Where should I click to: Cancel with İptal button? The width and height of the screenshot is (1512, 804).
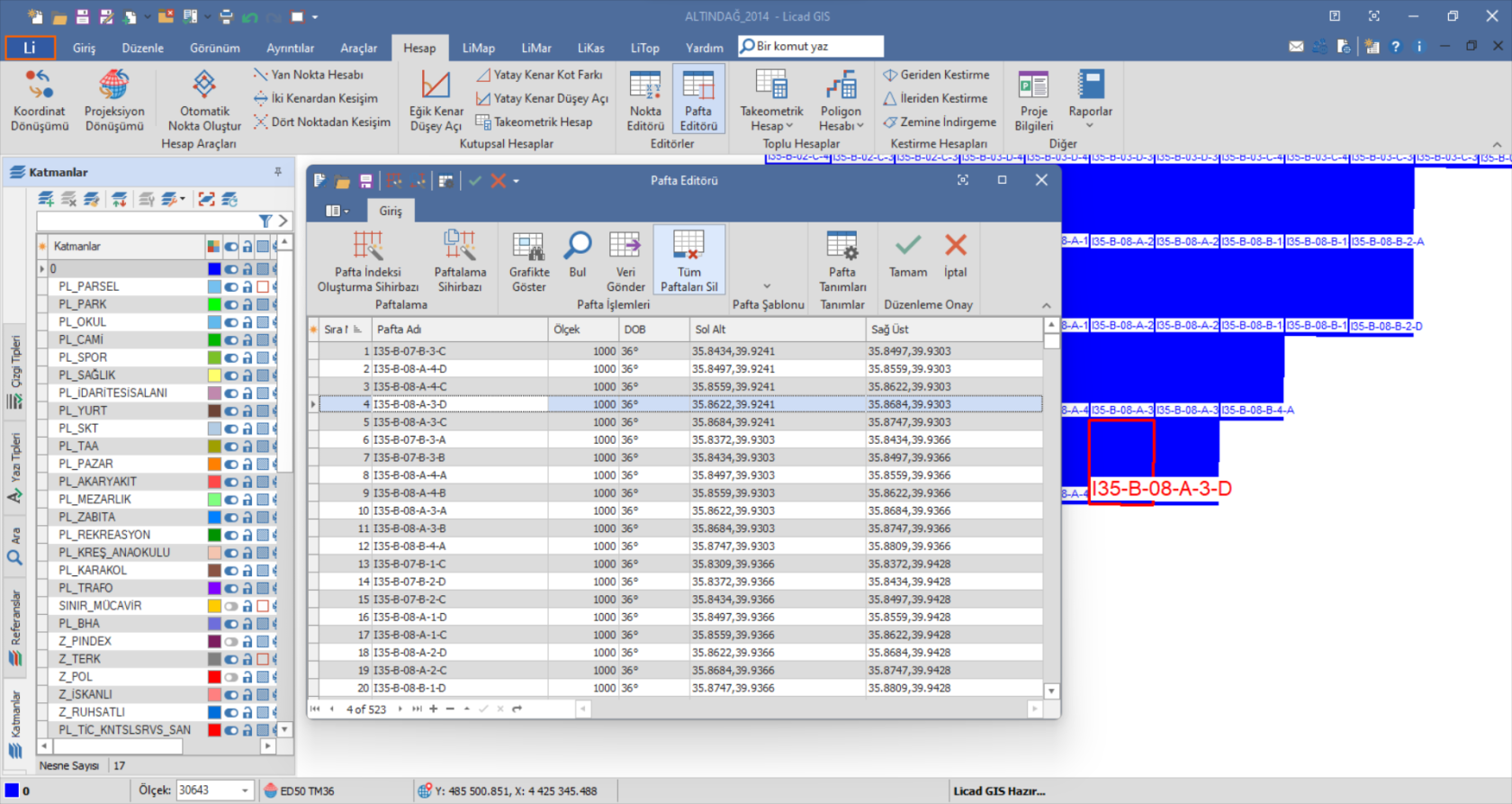(x=956, y=254)
